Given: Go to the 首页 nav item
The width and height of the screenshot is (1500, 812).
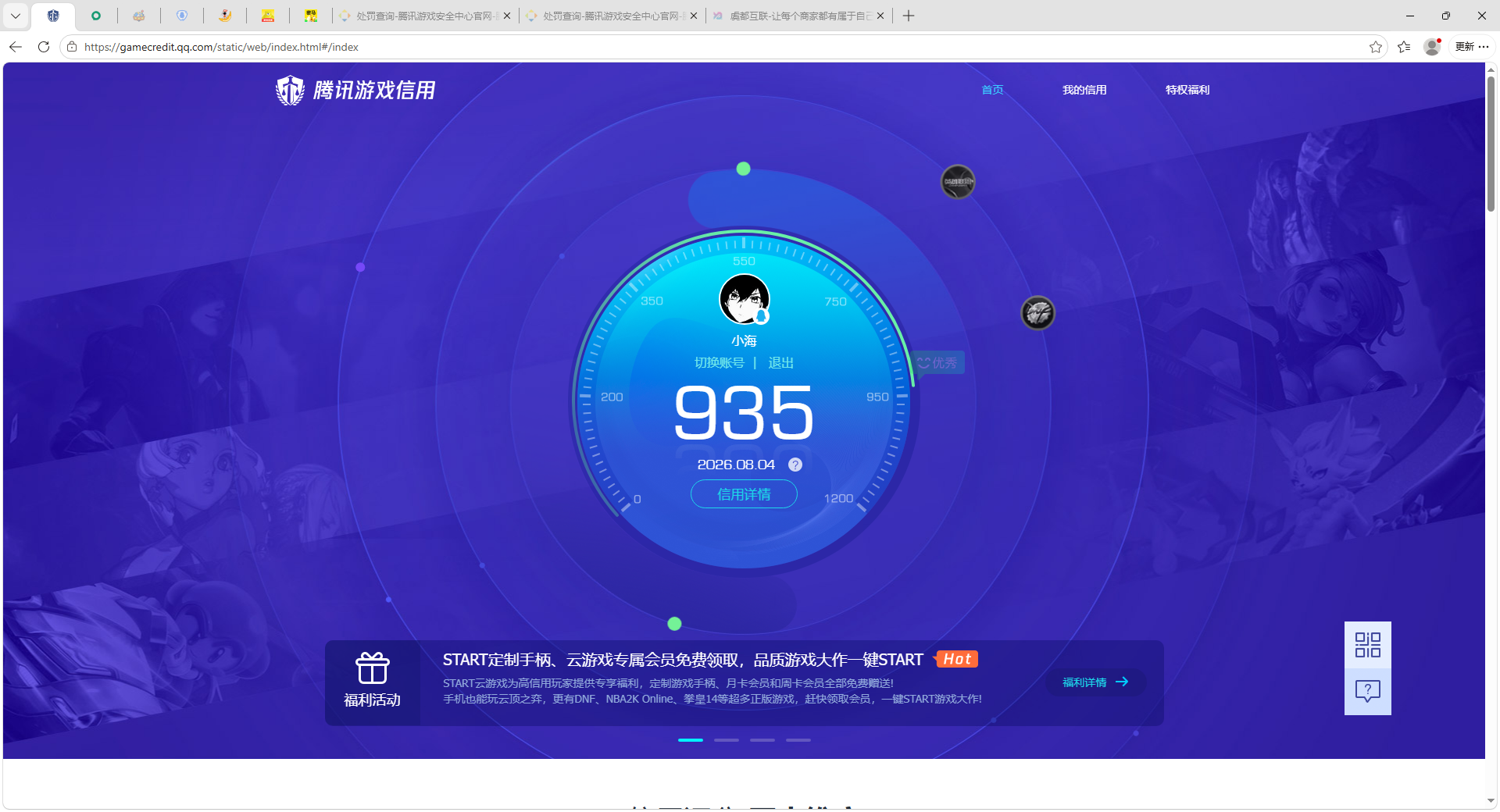Looking at the screenshot, I should [992, 90].
